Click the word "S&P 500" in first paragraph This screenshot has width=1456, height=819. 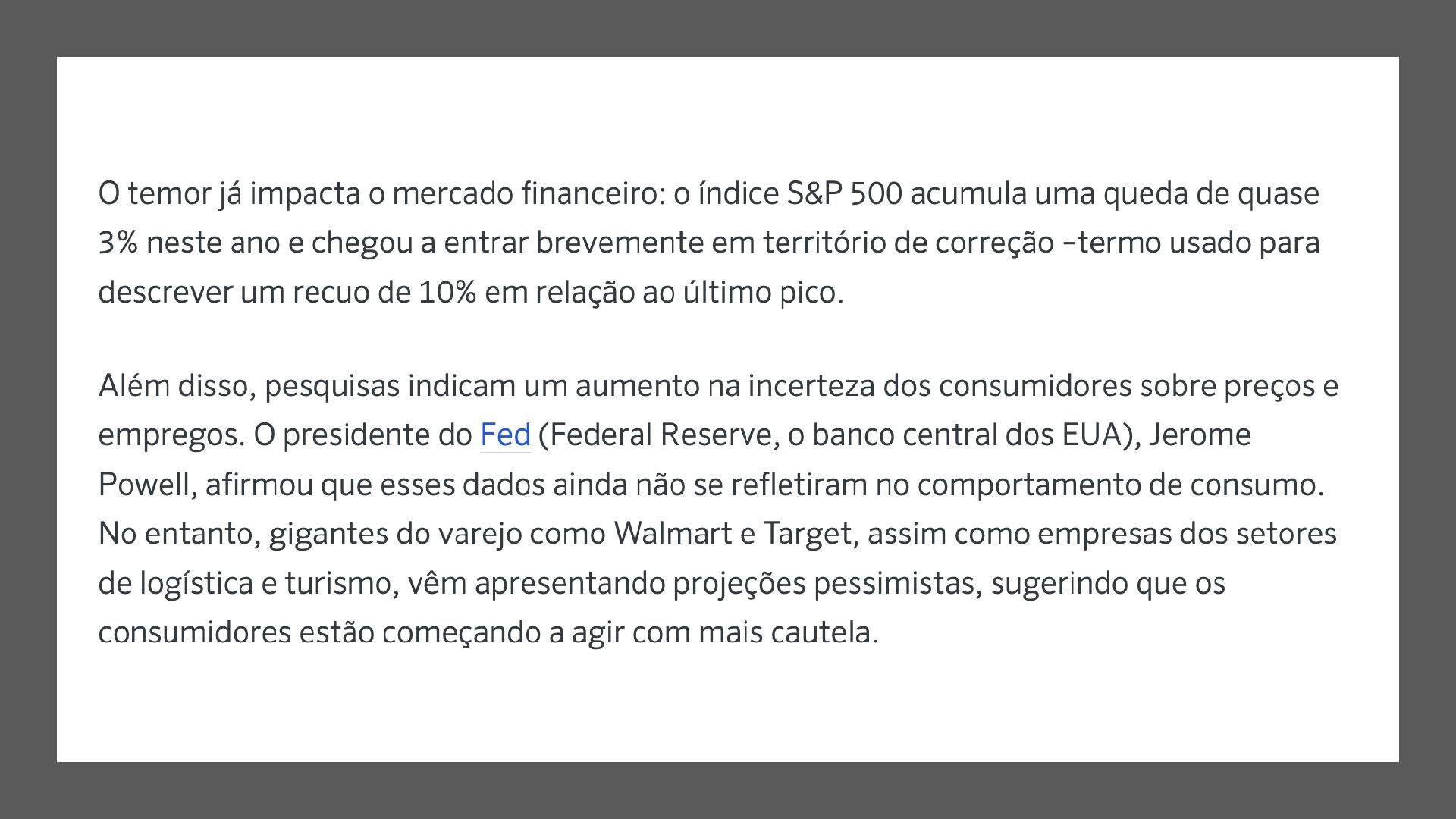coord(845,193)
